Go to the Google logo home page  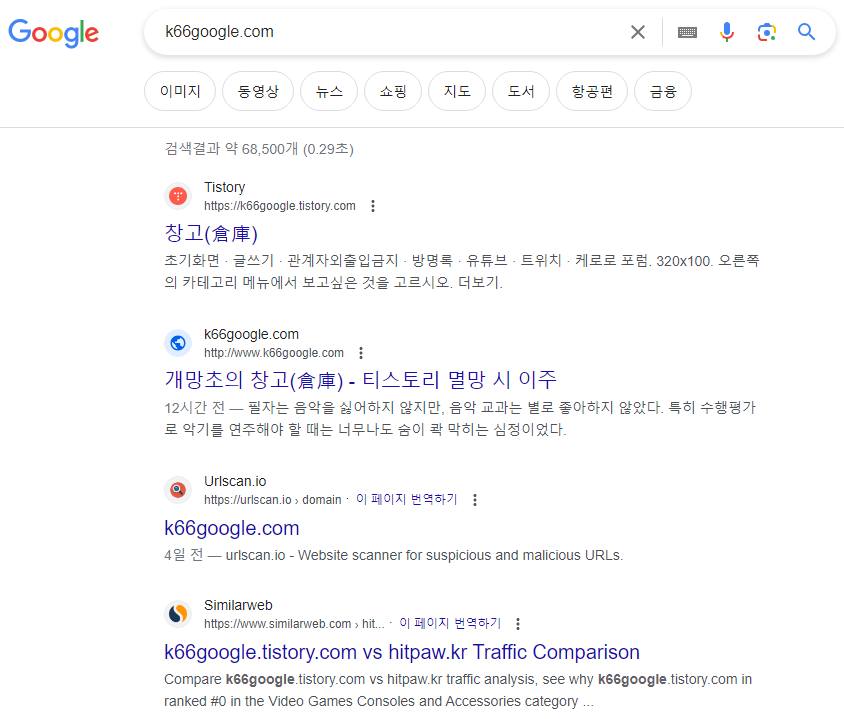click(53, 33)
